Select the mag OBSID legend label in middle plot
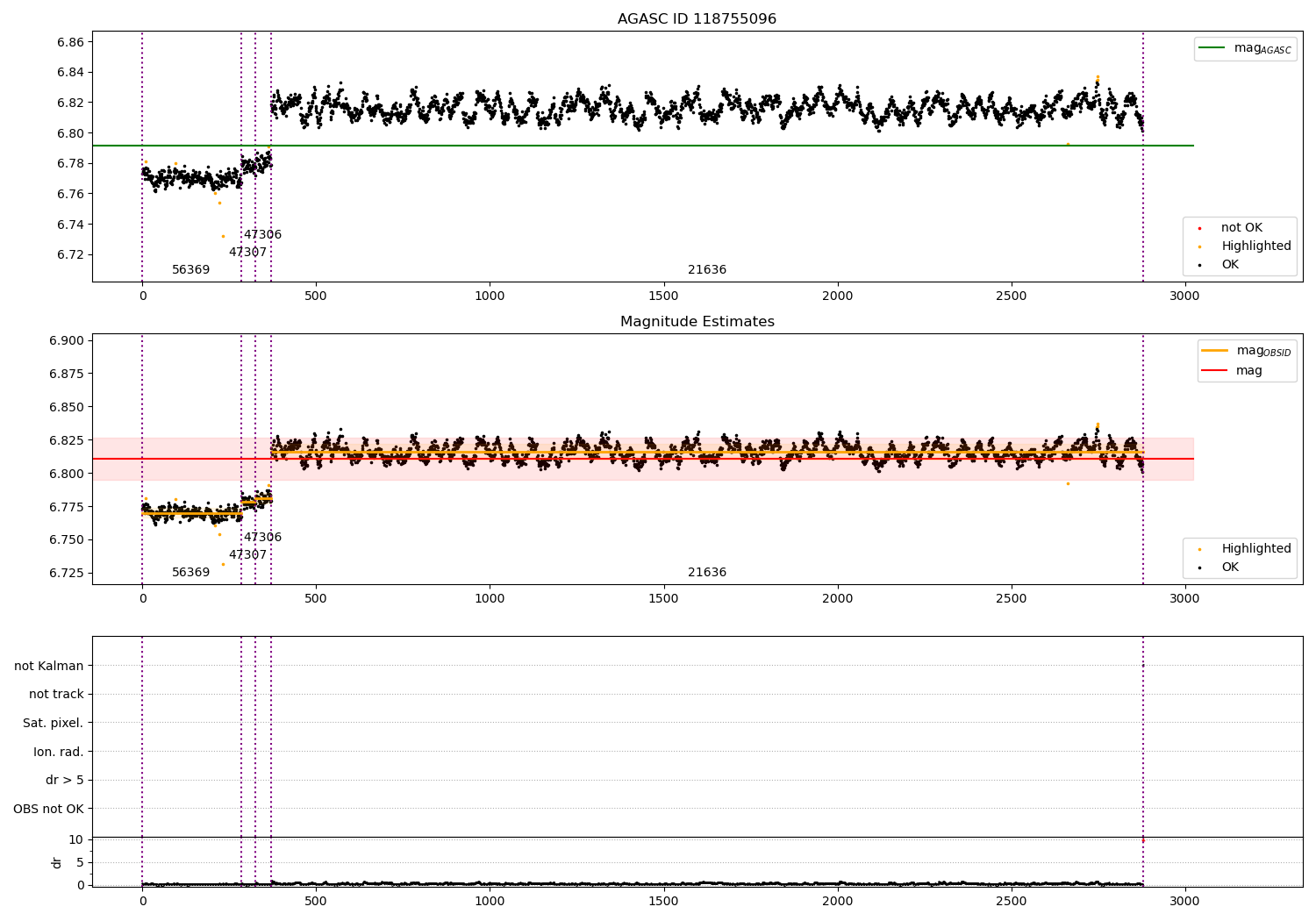Screen dimensions: 1316x921 [1263, 351]
